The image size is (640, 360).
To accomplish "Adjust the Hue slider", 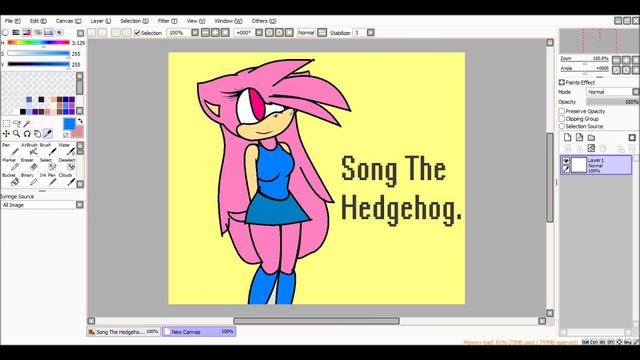I will point(38,42).
